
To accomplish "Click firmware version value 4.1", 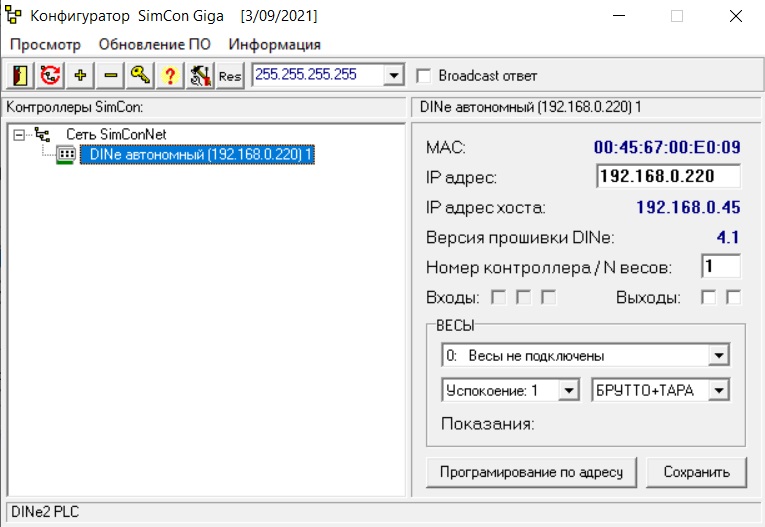I will [x=728, y=237].
